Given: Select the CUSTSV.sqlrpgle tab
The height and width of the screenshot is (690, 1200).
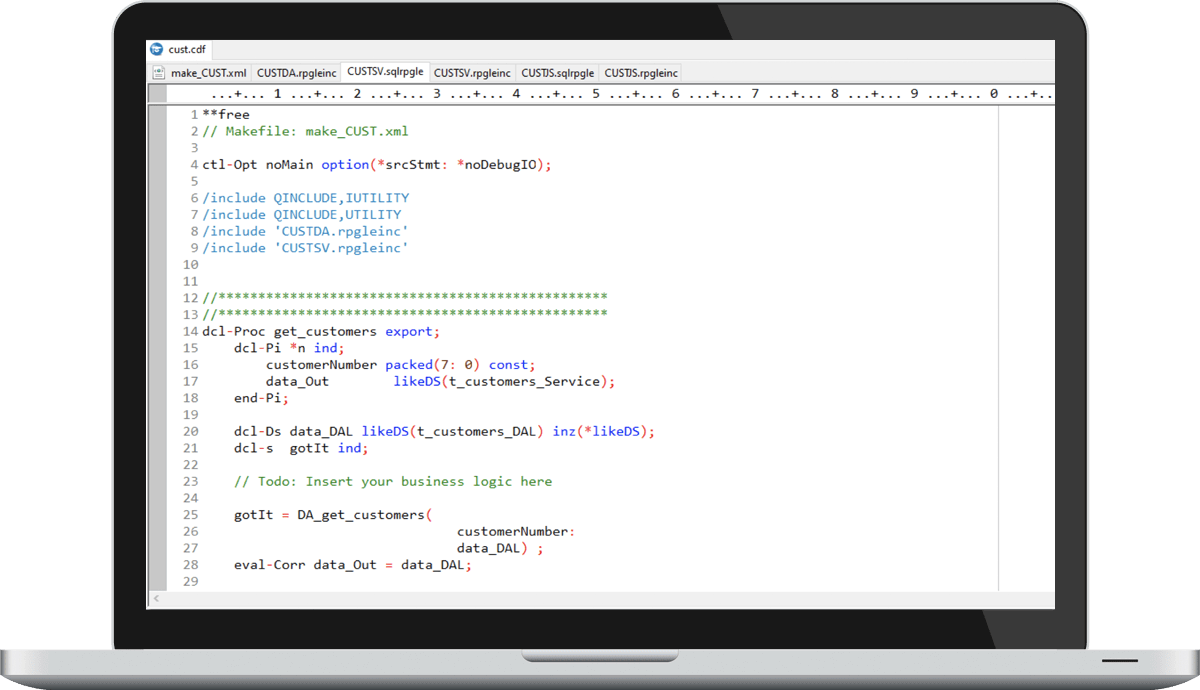Looking at the screenshot, I should click(386, 73).
